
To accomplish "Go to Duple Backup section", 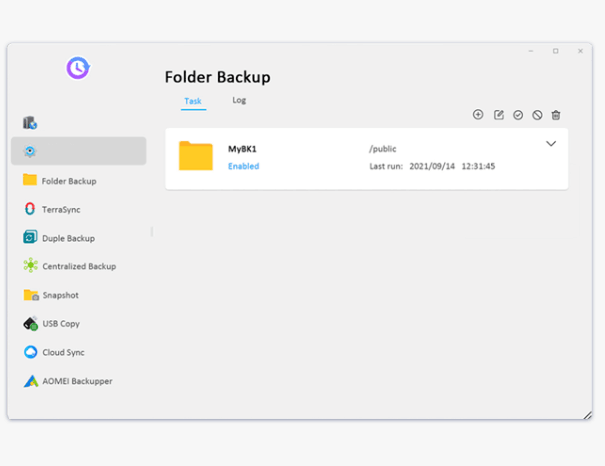I will pos(67,239).
